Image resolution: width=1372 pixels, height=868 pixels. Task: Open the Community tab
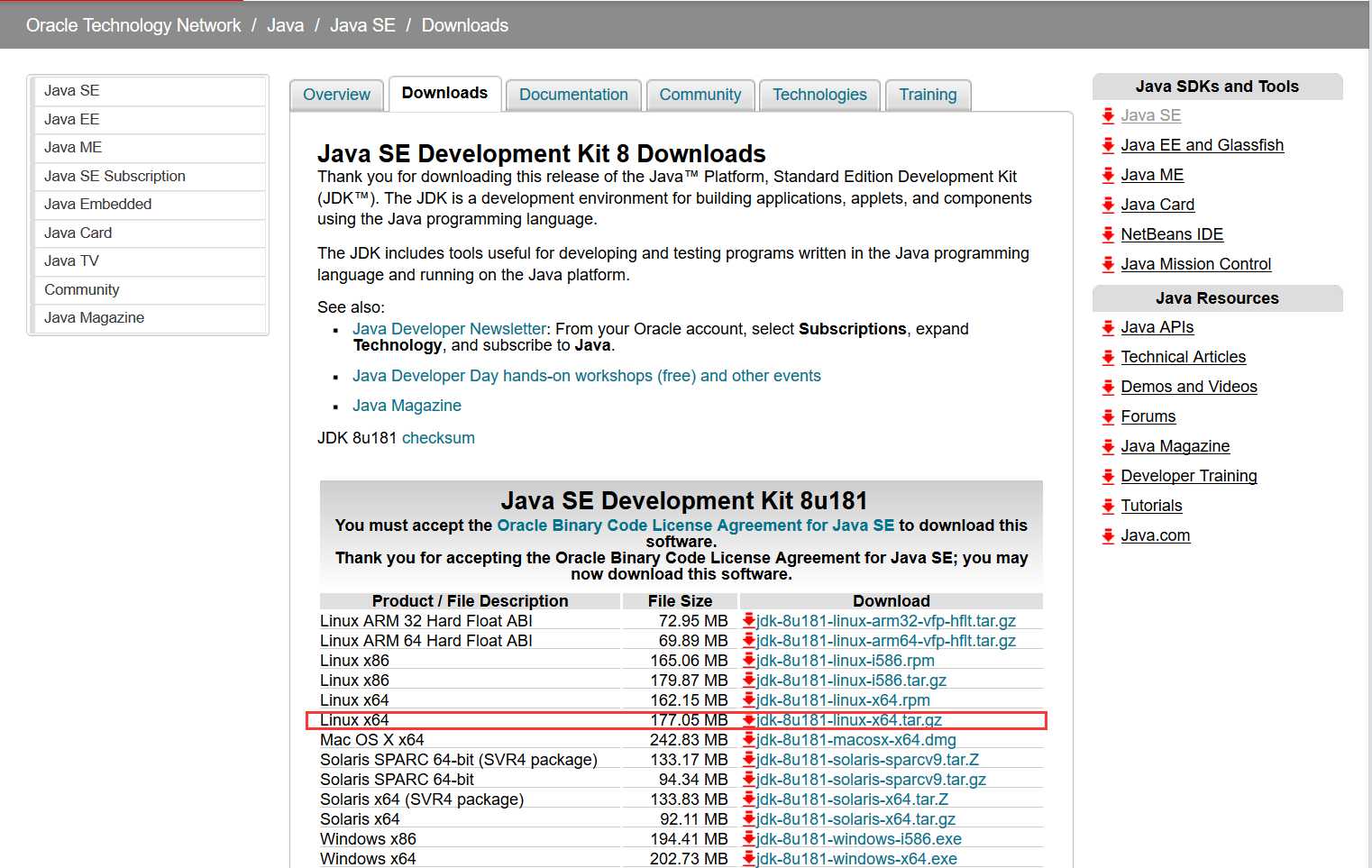click(700, 95)
